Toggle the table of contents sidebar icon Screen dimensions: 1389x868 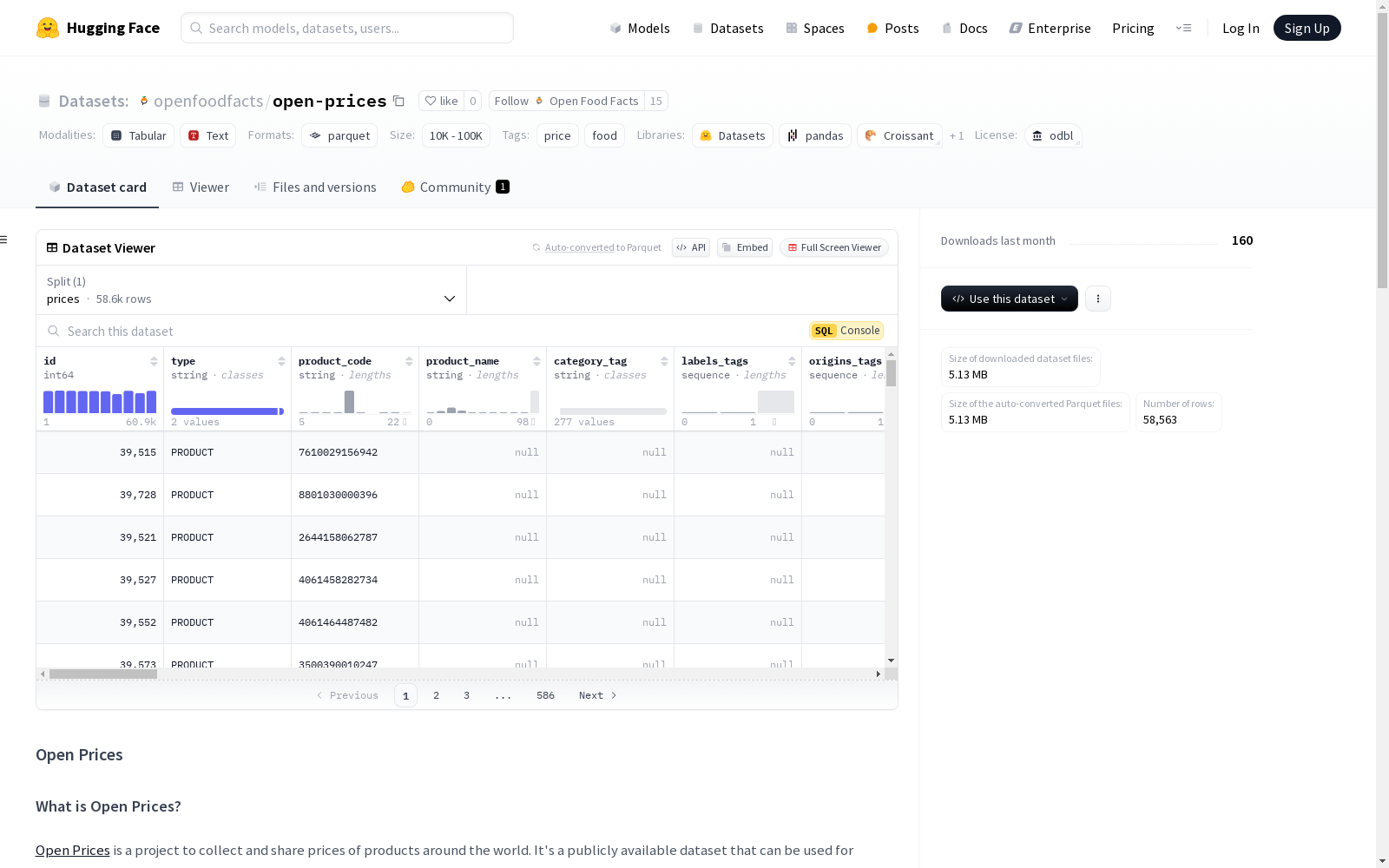click(x=4, y=240)
